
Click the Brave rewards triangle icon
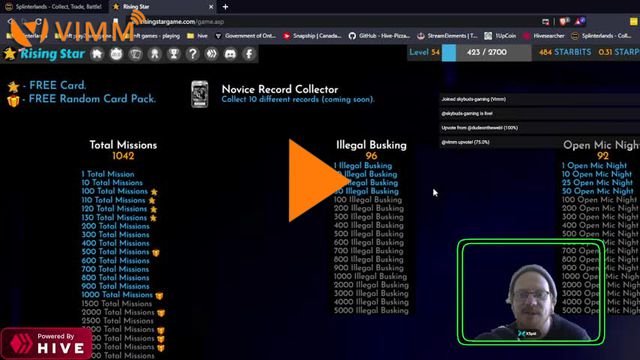coord(580,21)
